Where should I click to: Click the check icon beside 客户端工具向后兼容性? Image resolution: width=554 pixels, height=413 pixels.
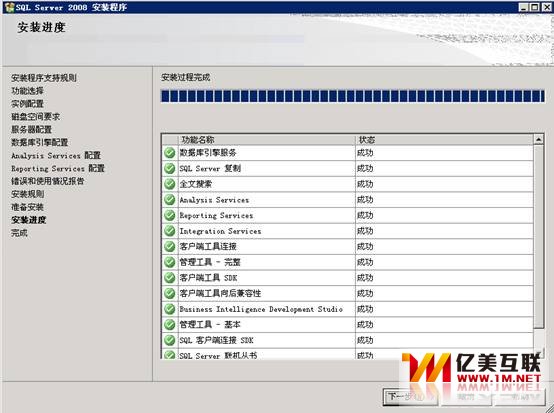(x=170, y=293)
